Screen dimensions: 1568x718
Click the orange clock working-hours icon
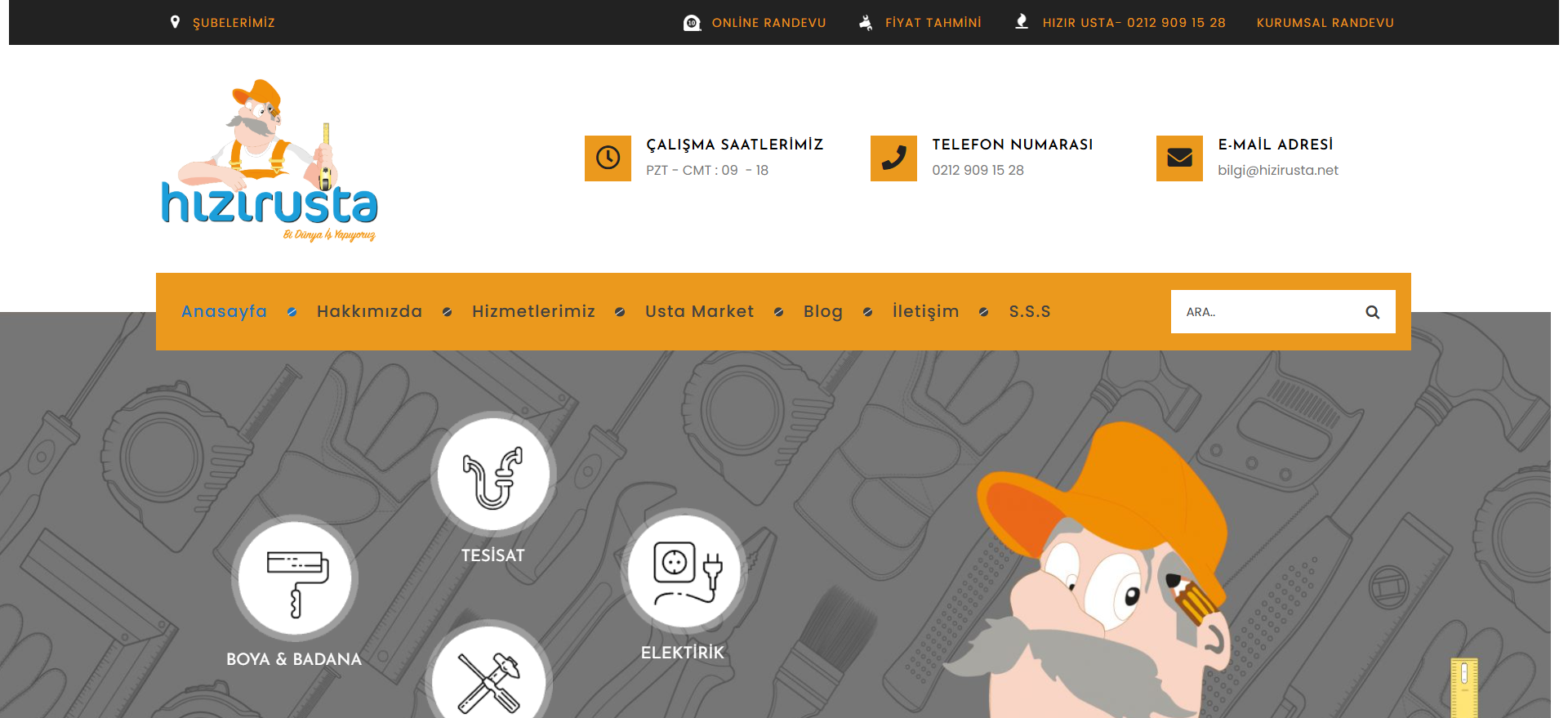click(608, 158)
